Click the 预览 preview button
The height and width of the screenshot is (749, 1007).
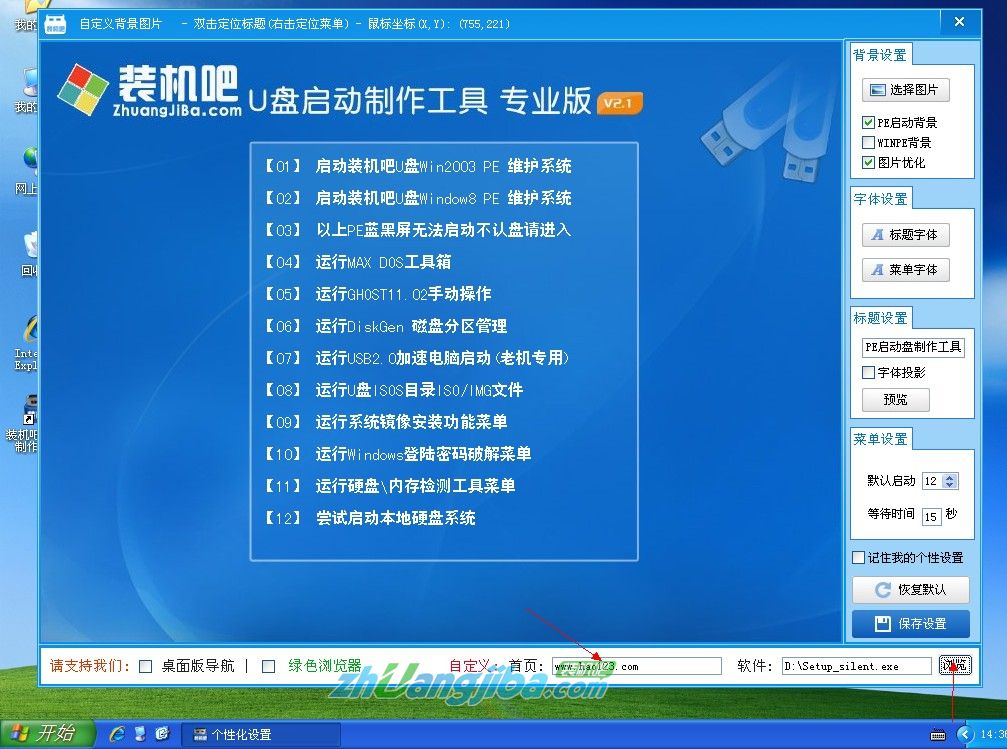pos(895,398)
